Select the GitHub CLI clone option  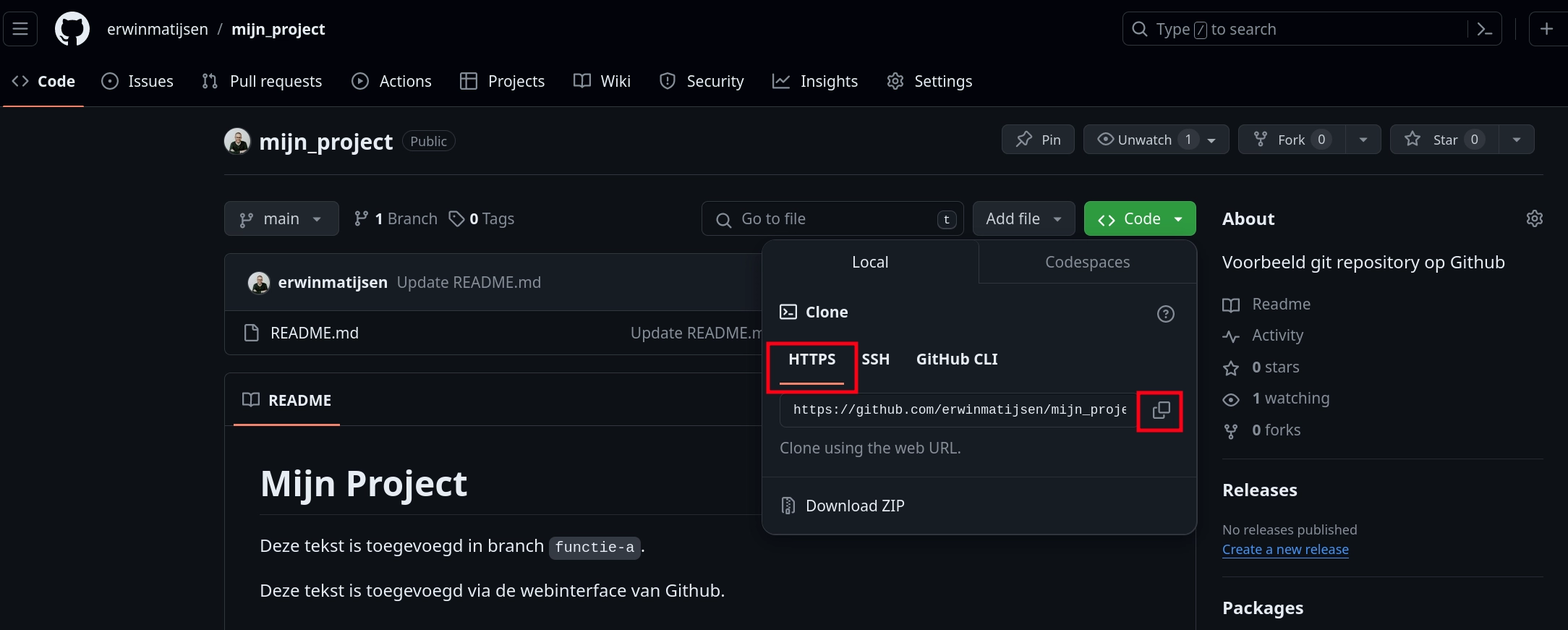[957, 359]
